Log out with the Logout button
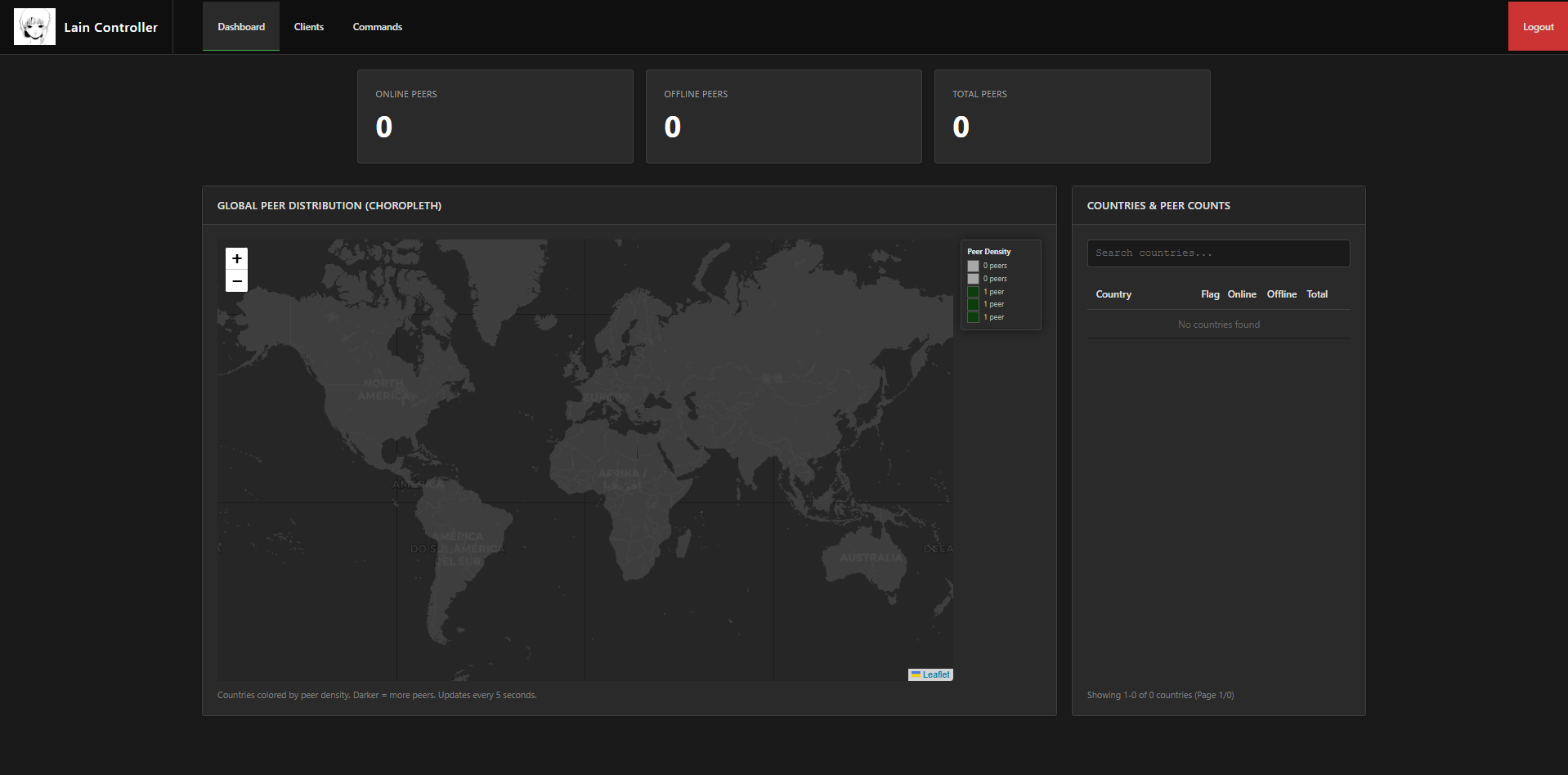Screen dimensions: 1568x775 pos(1538,27)
